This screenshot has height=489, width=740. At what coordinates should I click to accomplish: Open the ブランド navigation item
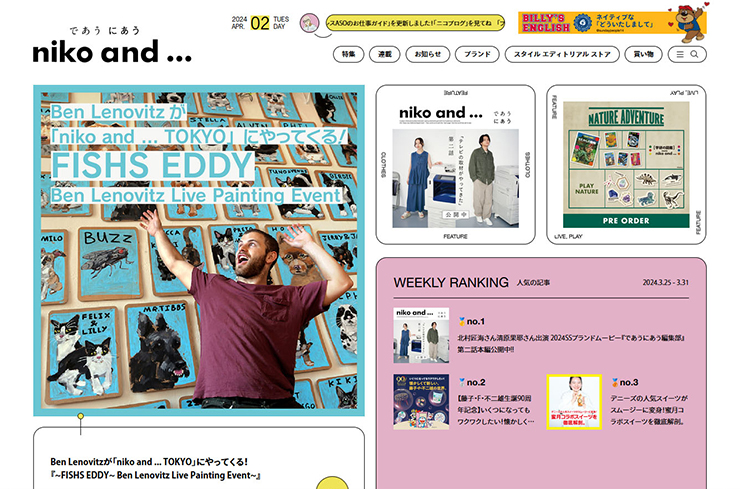pos(477,54)
